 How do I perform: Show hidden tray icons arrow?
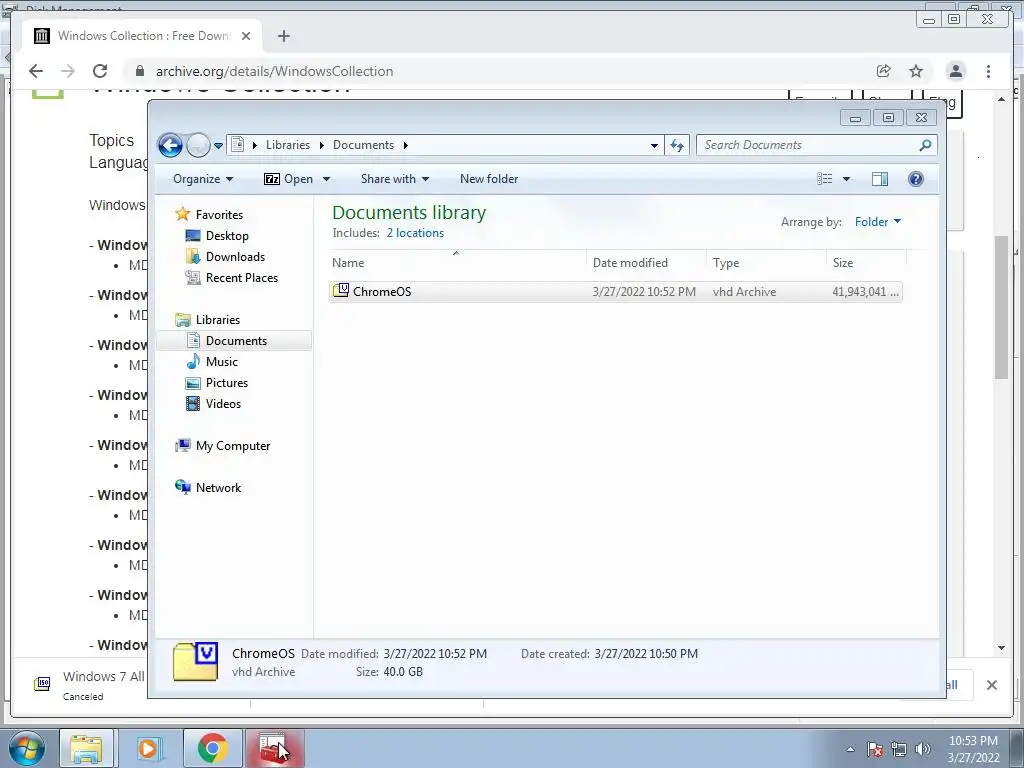[x=850, y=749]
